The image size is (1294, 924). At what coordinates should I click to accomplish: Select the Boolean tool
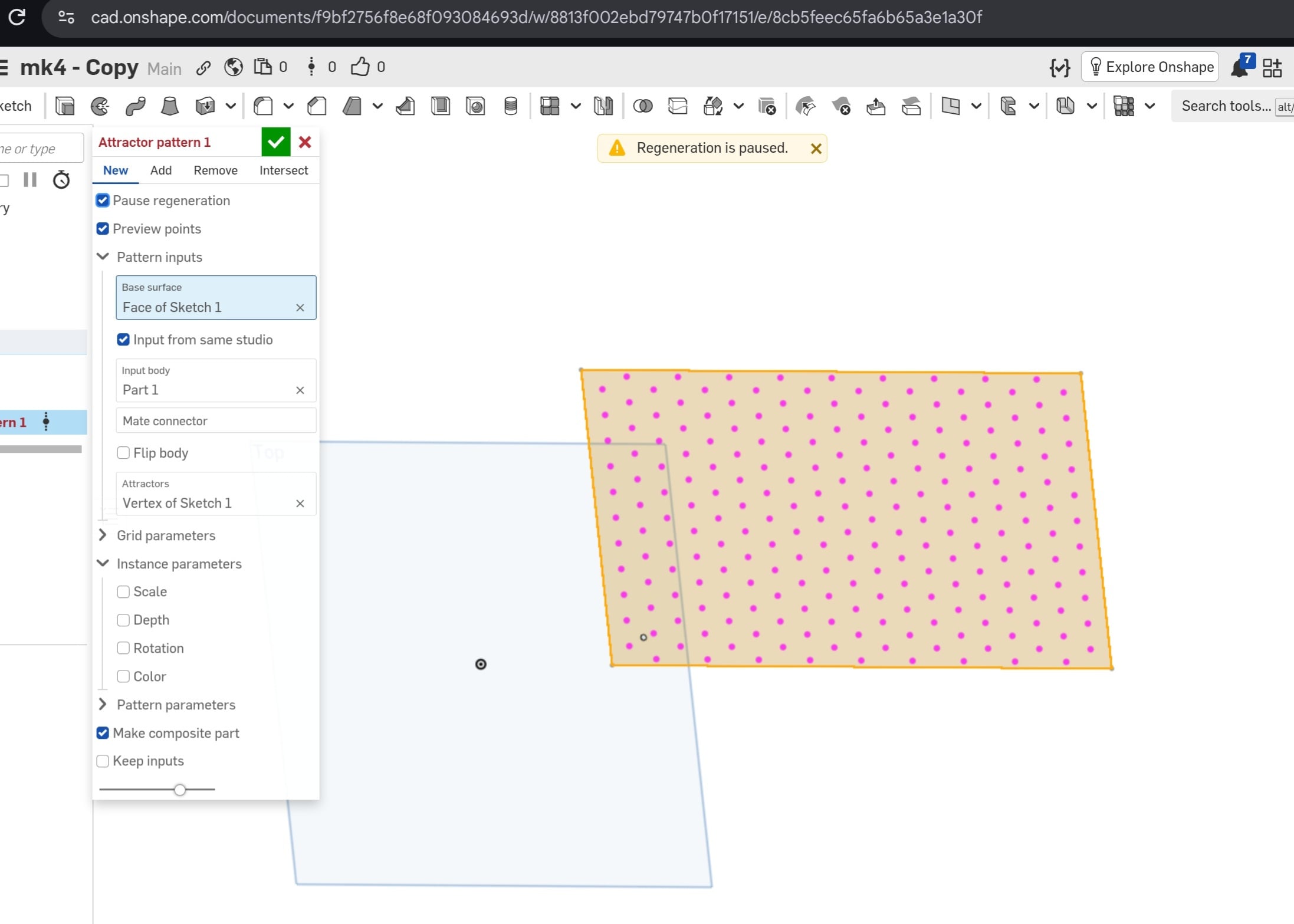642,106
